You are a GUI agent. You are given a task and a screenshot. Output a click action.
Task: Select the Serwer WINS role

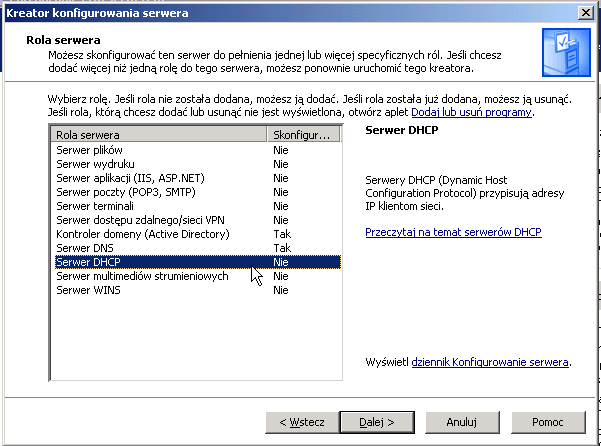point(196,290)
